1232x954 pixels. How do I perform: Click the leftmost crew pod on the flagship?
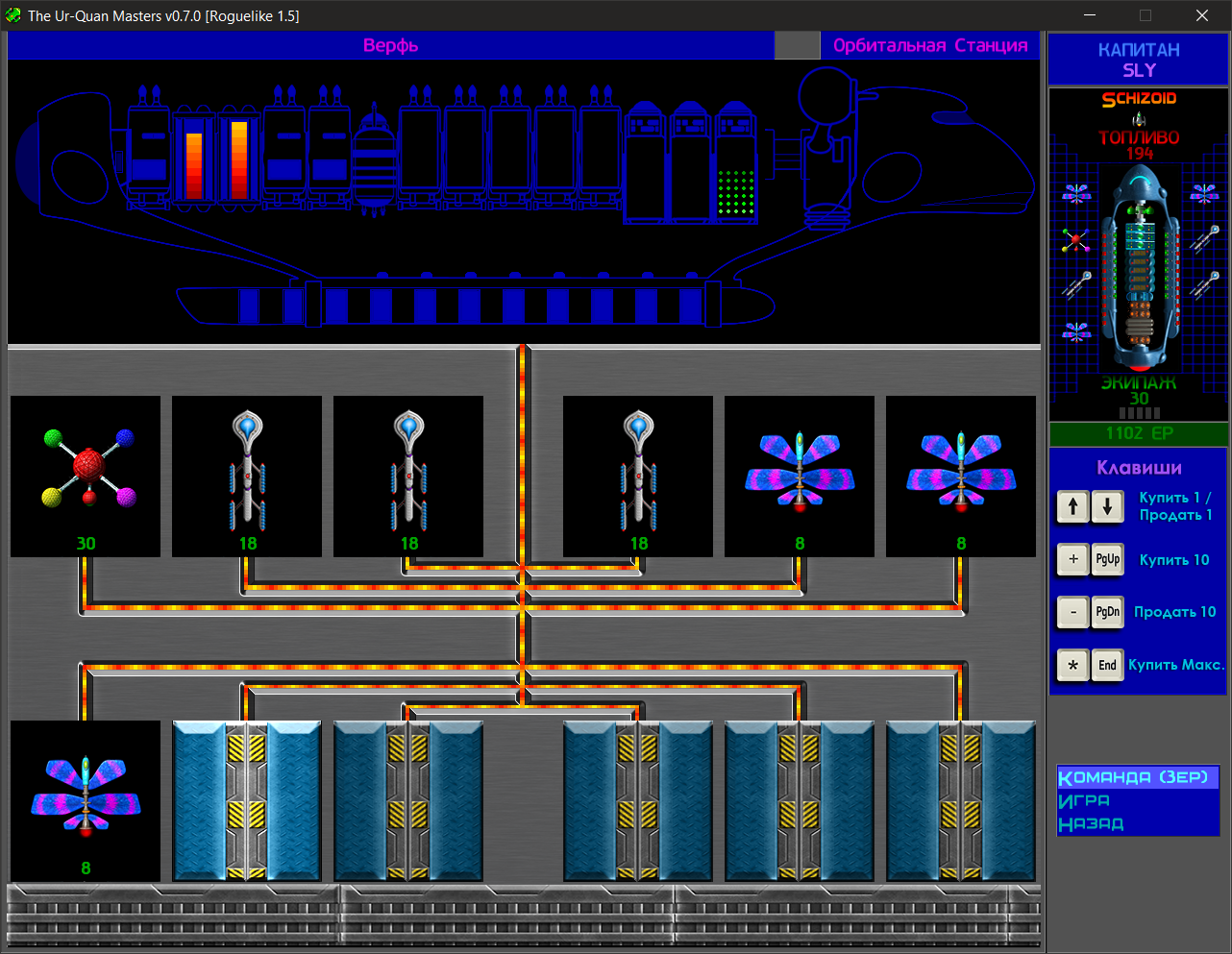coord(646,161)
